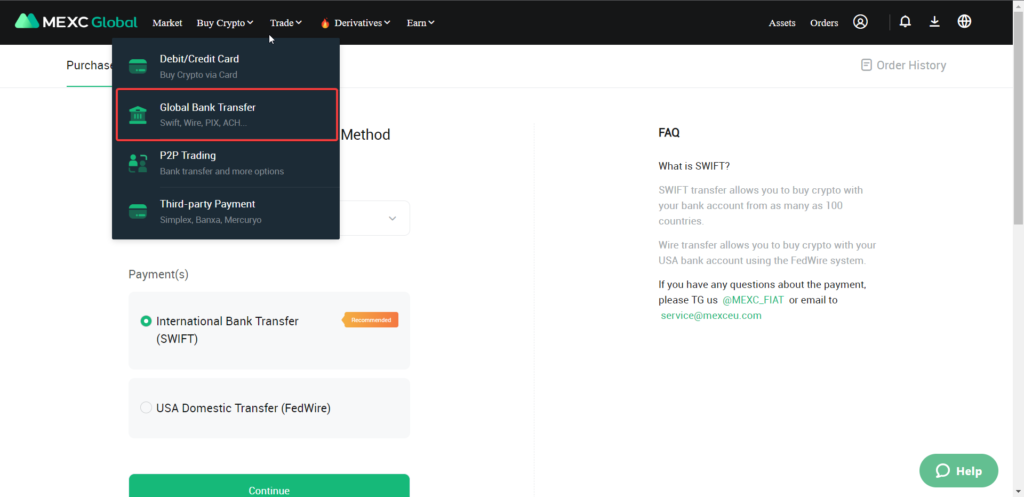Click 'Buy Crypto via Card' subtitle text
This screenshot has height=497, width=1024.
pos(199,75)
